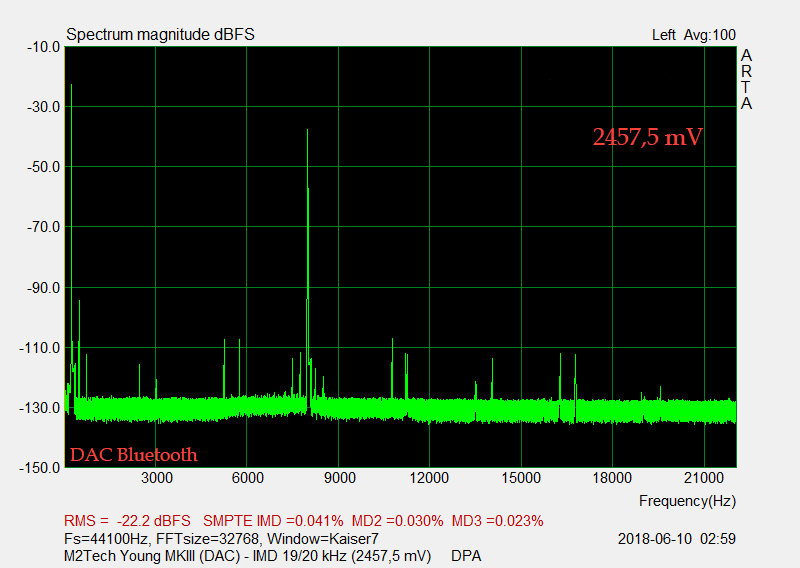Click the 'SMPTE IMD =0.041%' readout
Viewport: 800px width, 568px height.
(x=273, y=521)
